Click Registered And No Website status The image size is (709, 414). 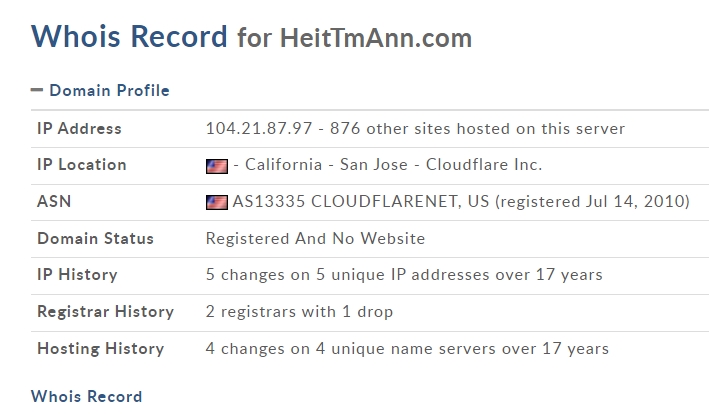point(315,239)
